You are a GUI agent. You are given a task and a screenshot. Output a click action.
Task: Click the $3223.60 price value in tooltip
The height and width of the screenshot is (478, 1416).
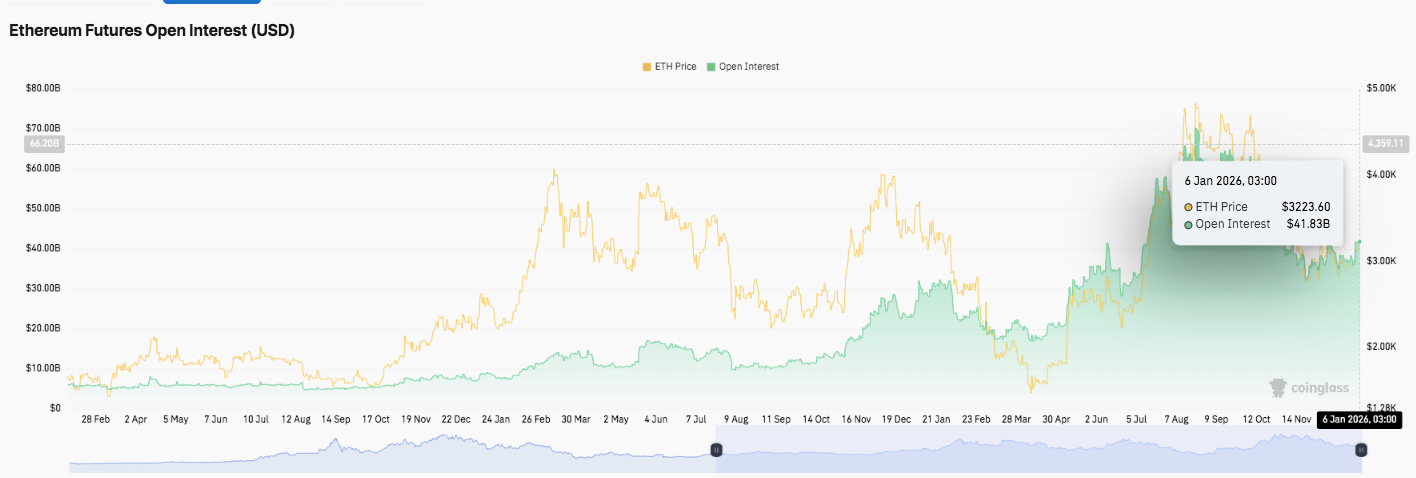pos(1305,207)
